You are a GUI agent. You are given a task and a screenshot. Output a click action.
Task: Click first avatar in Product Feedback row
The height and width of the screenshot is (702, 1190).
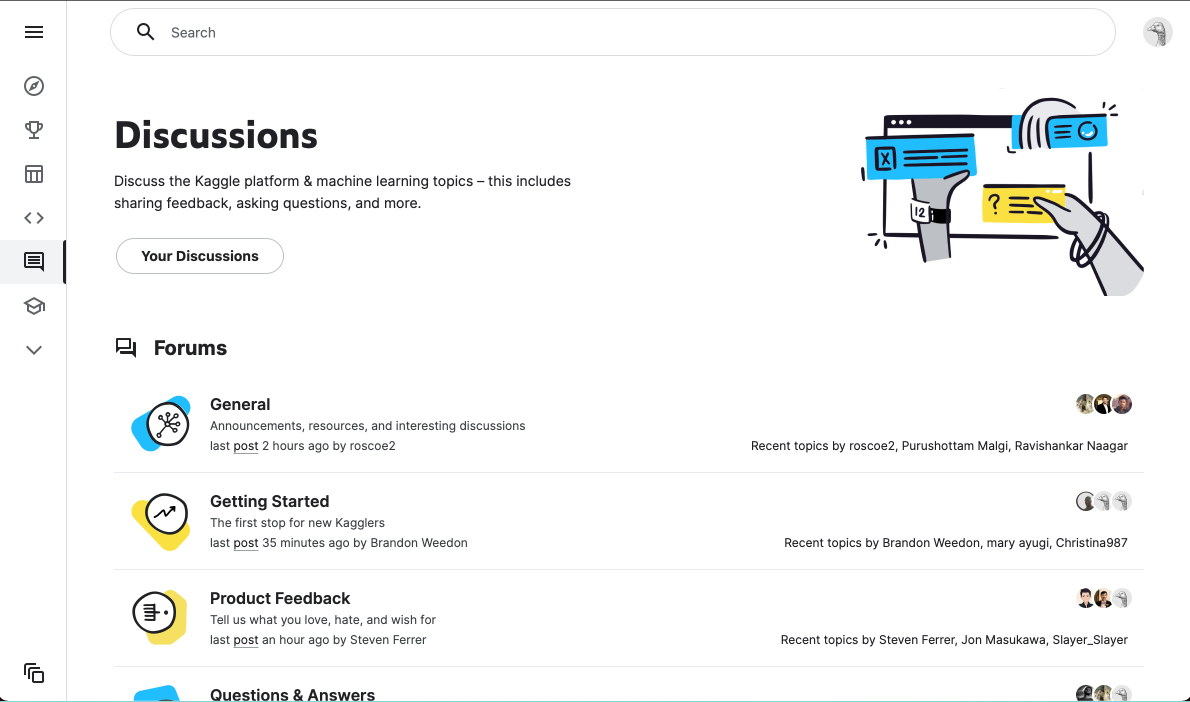(1085, 598)
